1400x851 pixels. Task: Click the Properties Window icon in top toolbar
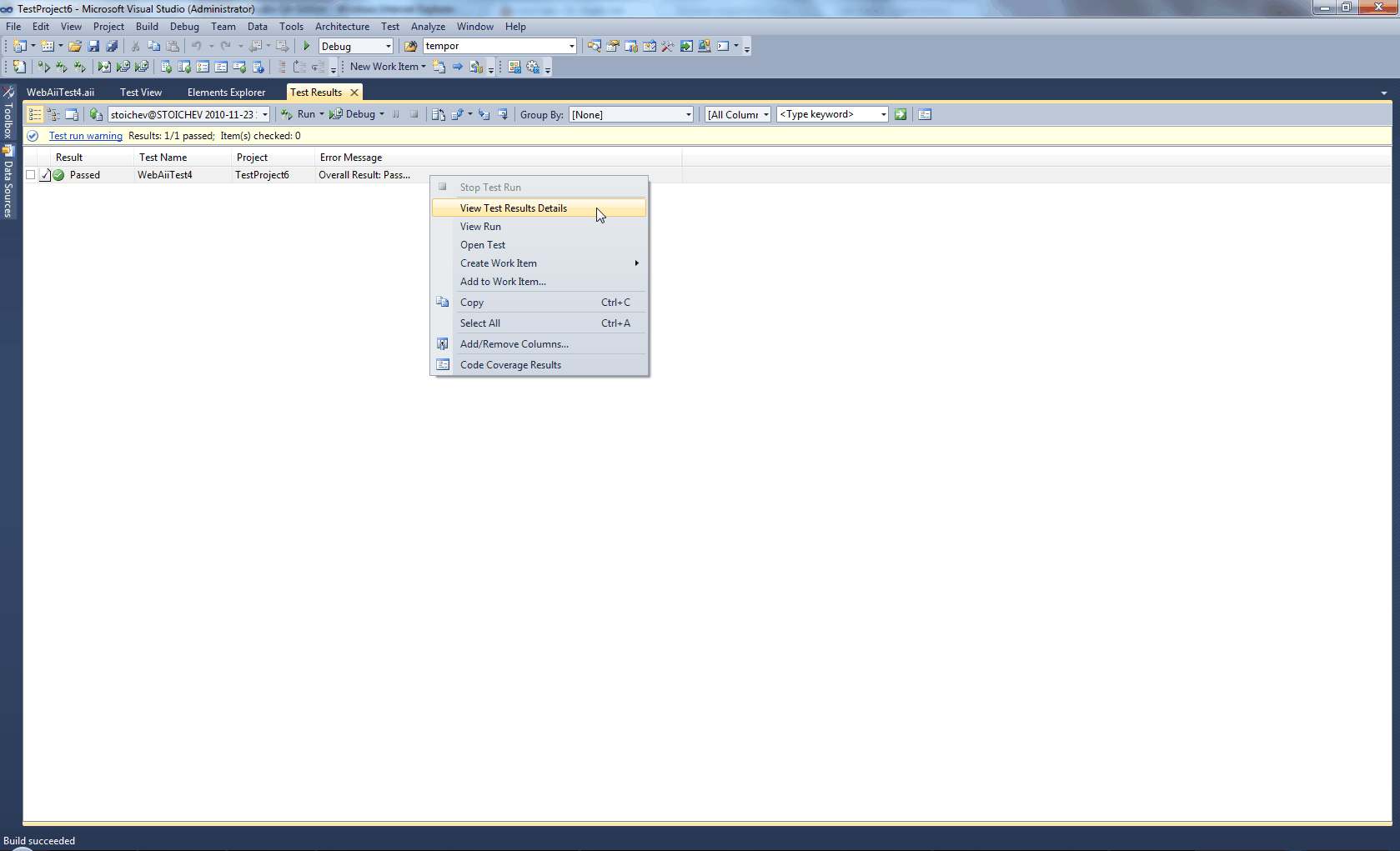[x=613, y=47]
